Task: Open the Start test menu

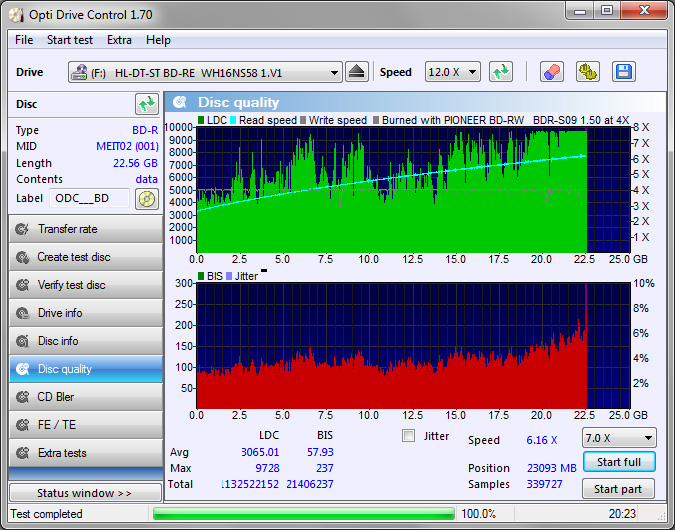Action: pyautogui.click(x=69, y=40)
